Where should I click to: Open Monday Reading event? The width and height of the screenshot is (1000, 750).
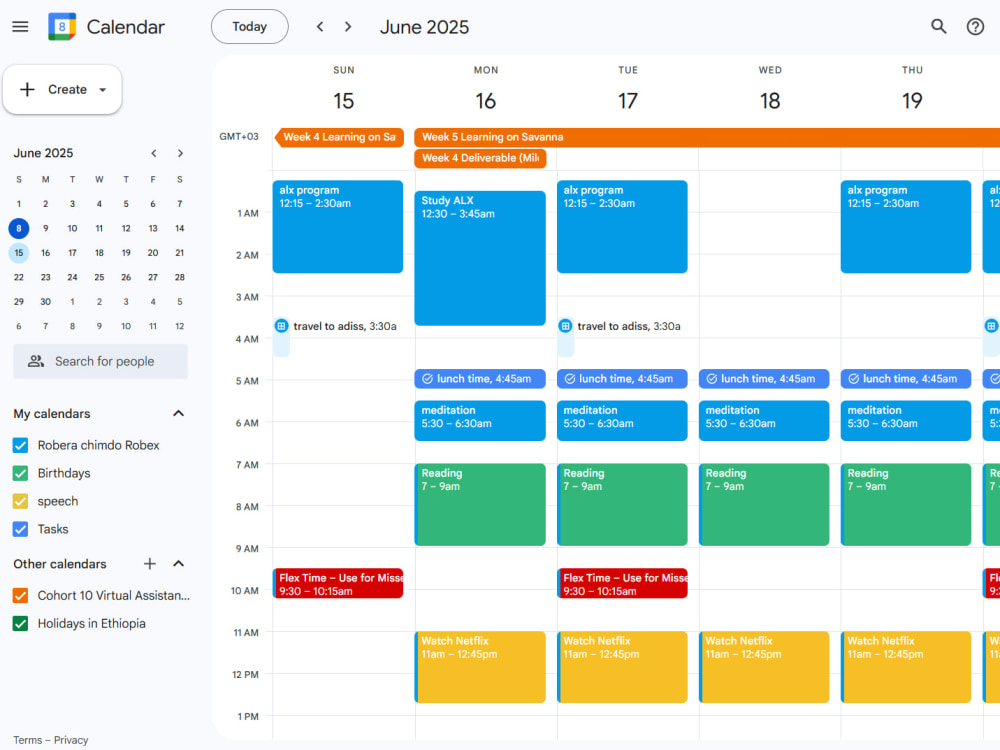point(480,504)
